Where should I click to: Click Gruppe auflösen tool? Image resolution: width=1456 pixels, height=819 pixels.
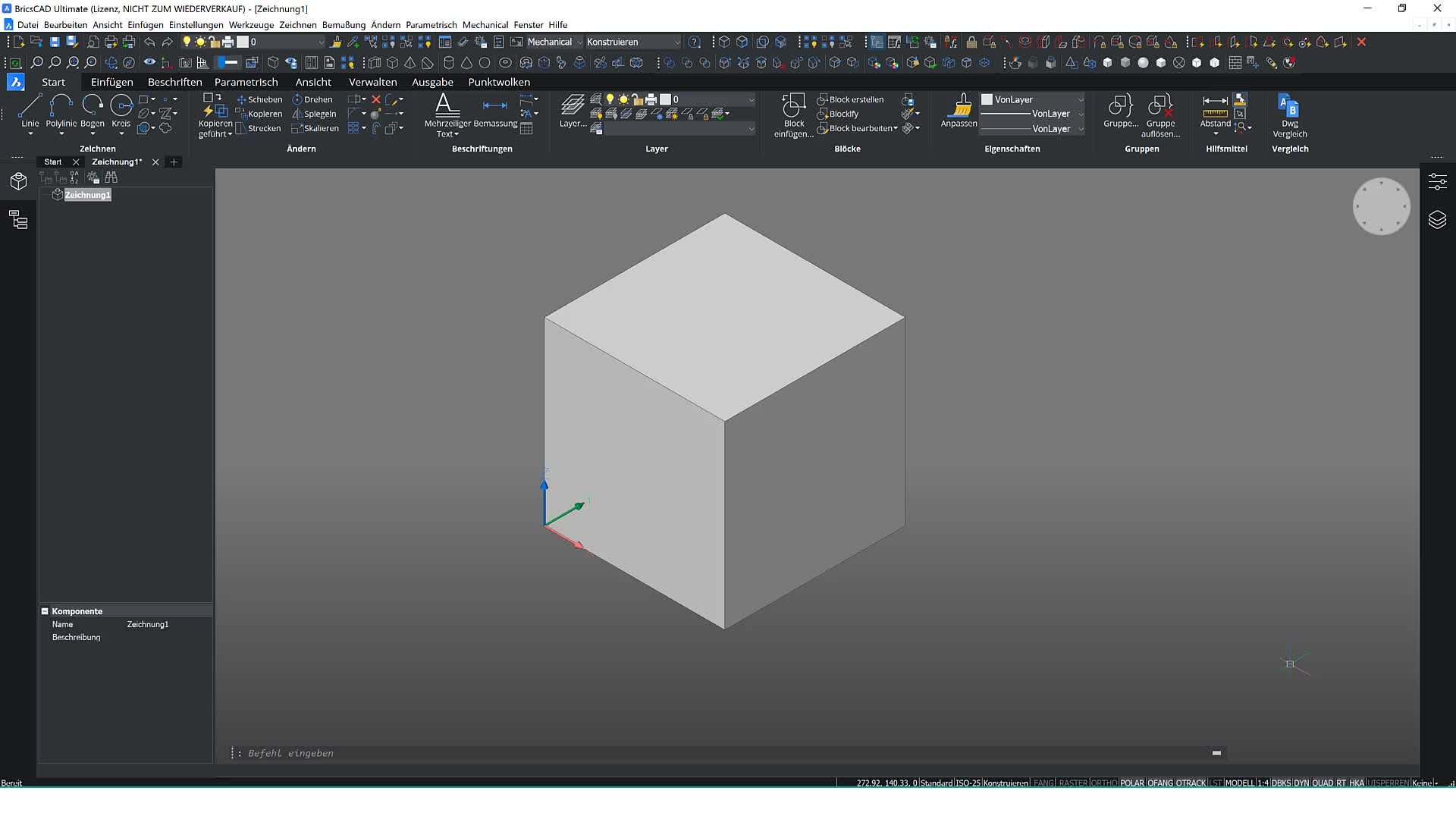1160,115
